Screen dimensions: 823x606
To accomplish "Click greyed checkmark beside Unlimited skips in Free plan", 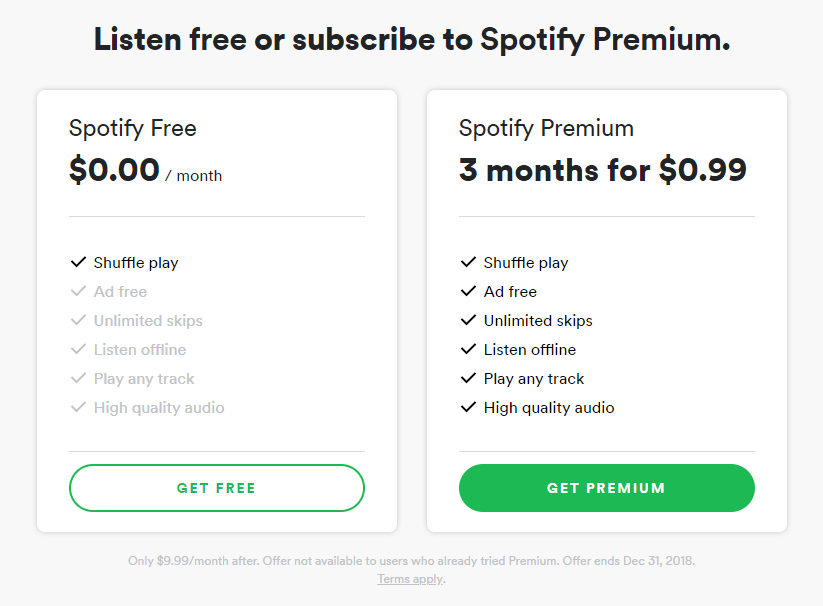I will 78,320.
